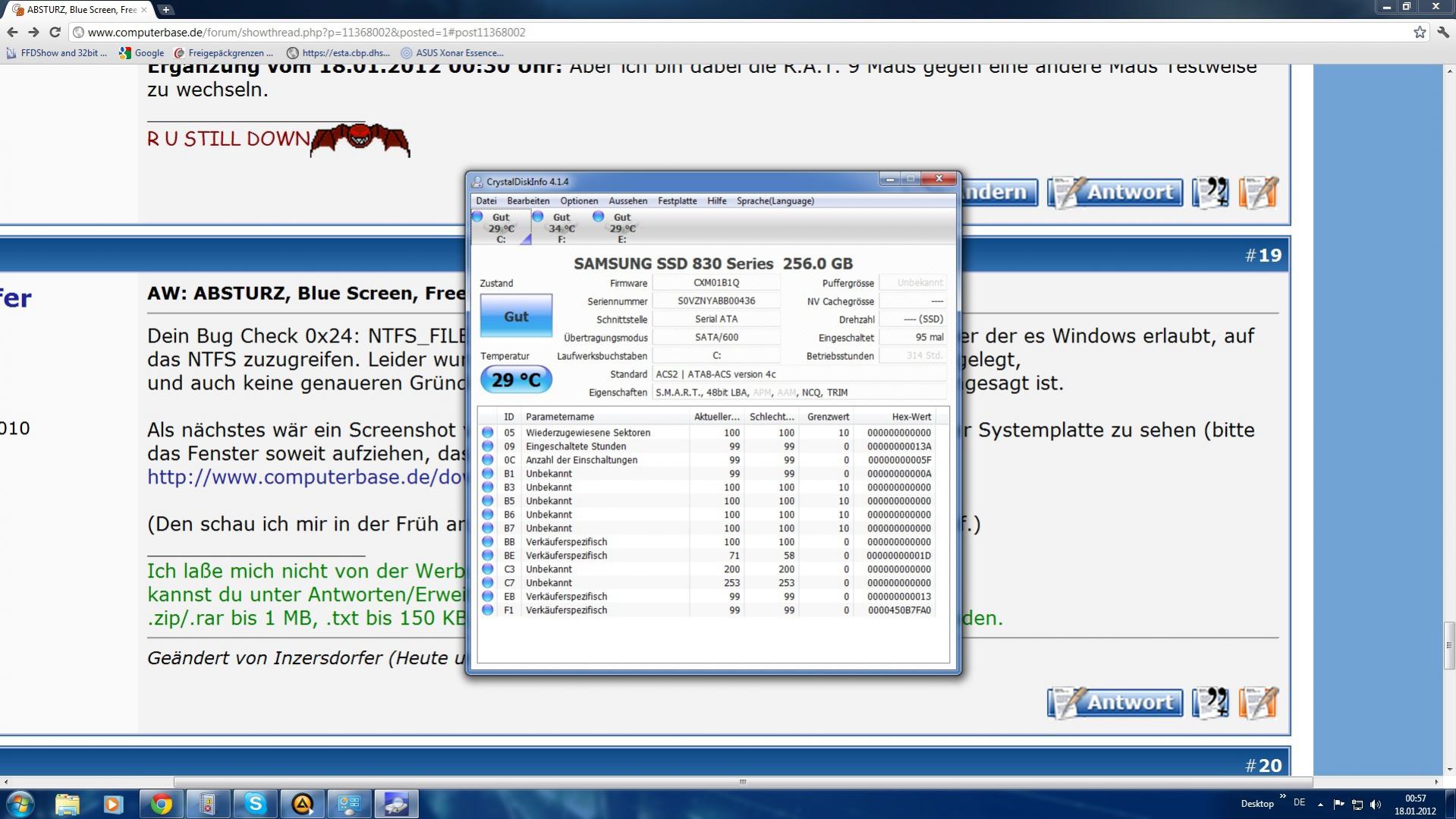Click the Grenzwert column header

pos(826,417)
